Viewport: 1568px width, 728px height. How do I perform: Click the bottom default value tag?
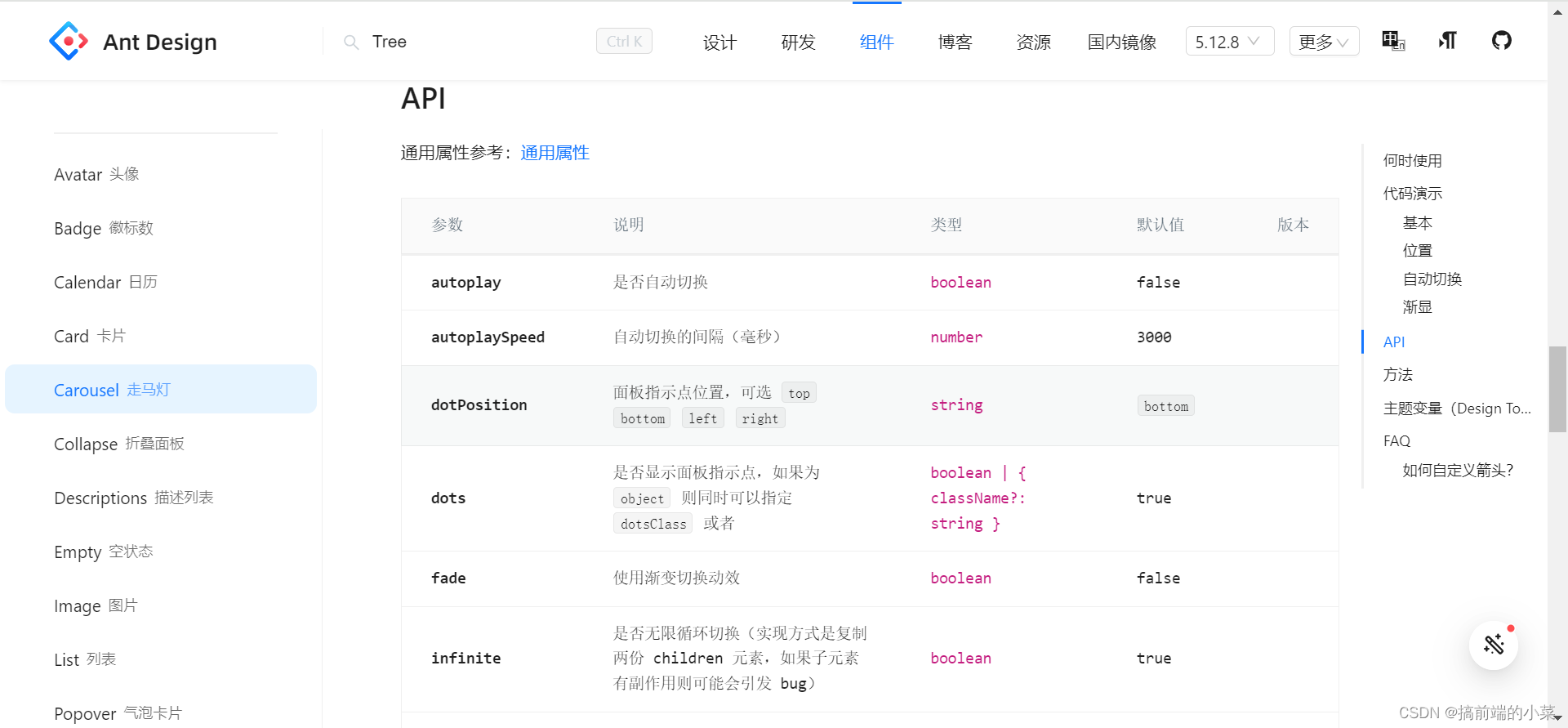(1165, 406)
